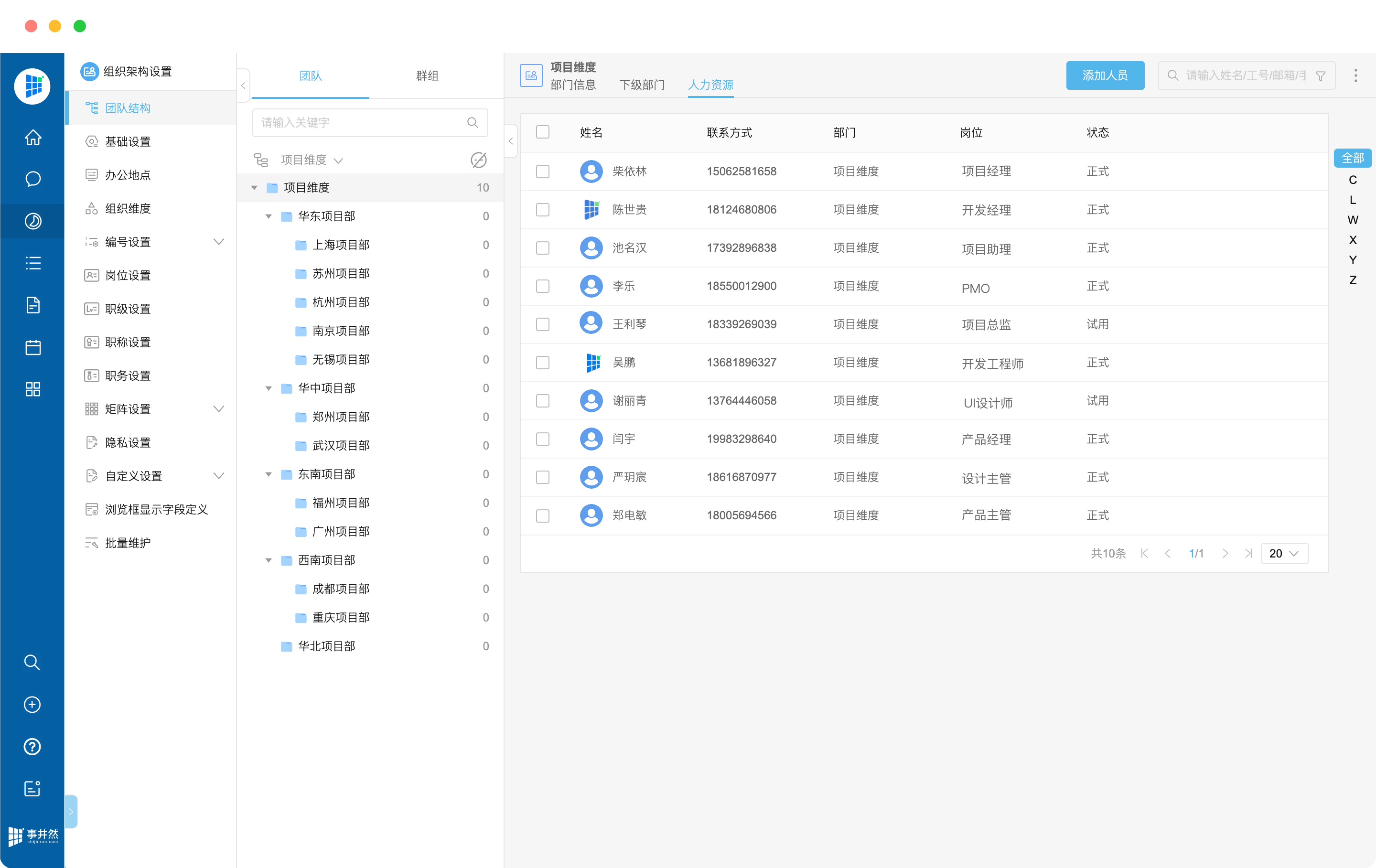The height and width of the screenshot is (868, 1376).
Task: Switch to the 下级部门 tab
Action: [x=642, y=85]
